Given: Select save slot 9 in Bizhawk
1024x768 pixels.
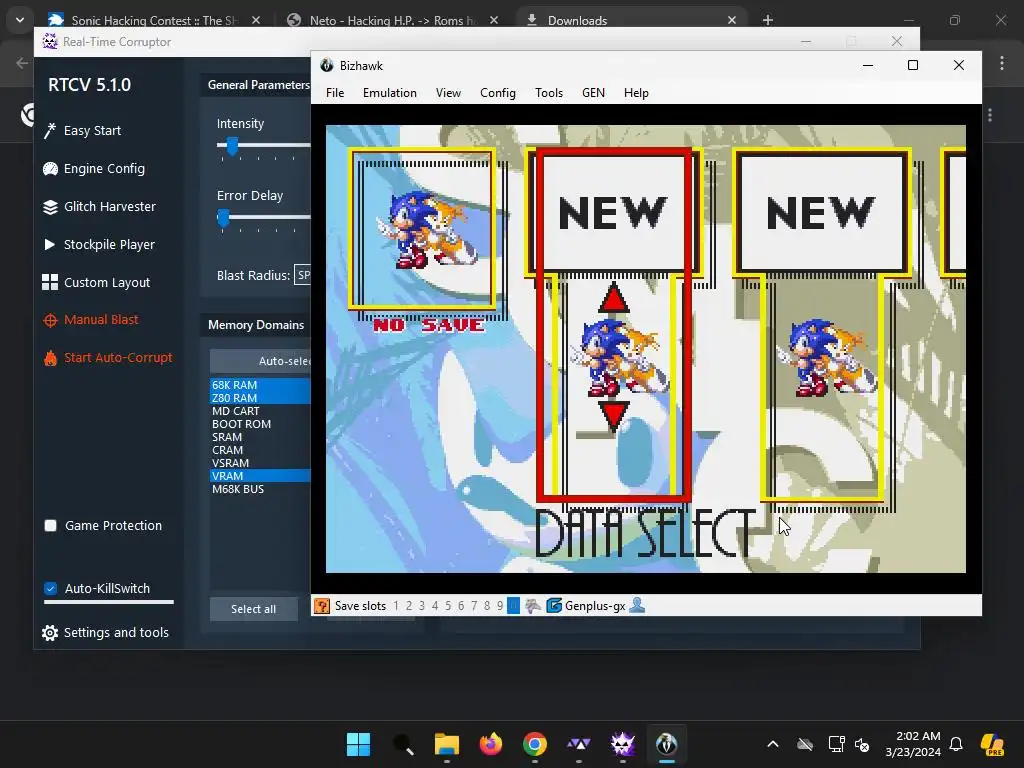Looking at the screenshot, I should [x=500, y=606].
